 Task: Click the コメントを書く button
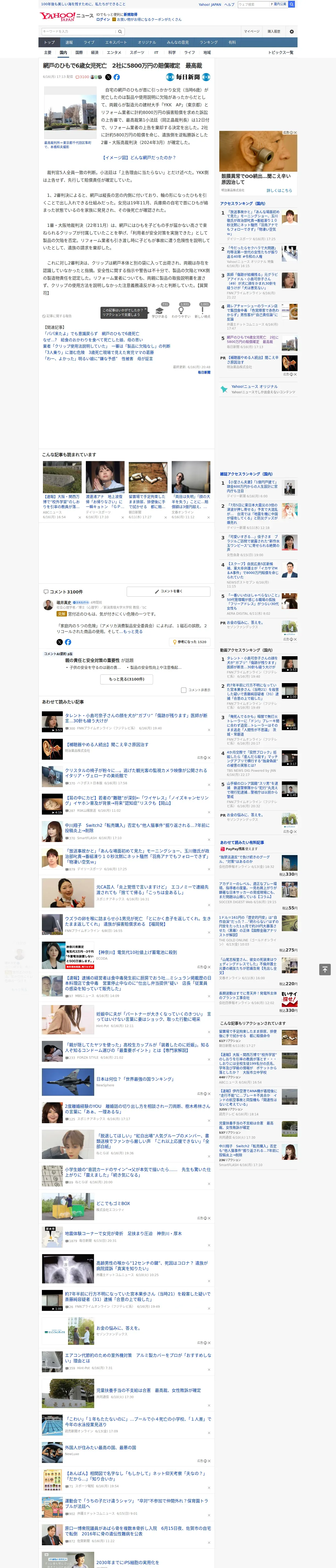[x=168, y=591]
